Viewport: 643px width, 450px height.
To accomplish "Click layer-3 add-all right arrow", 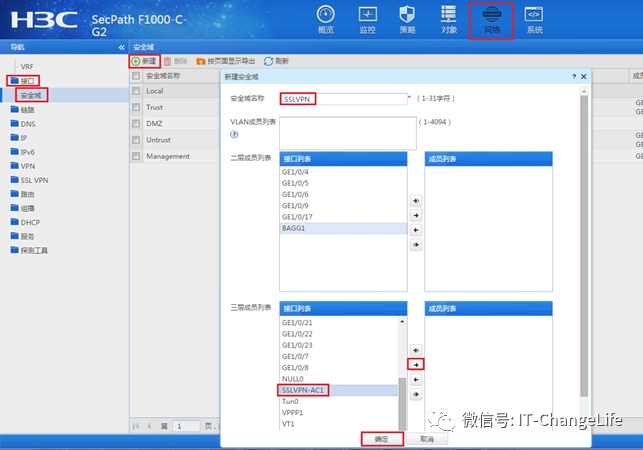I will (416, 350).
